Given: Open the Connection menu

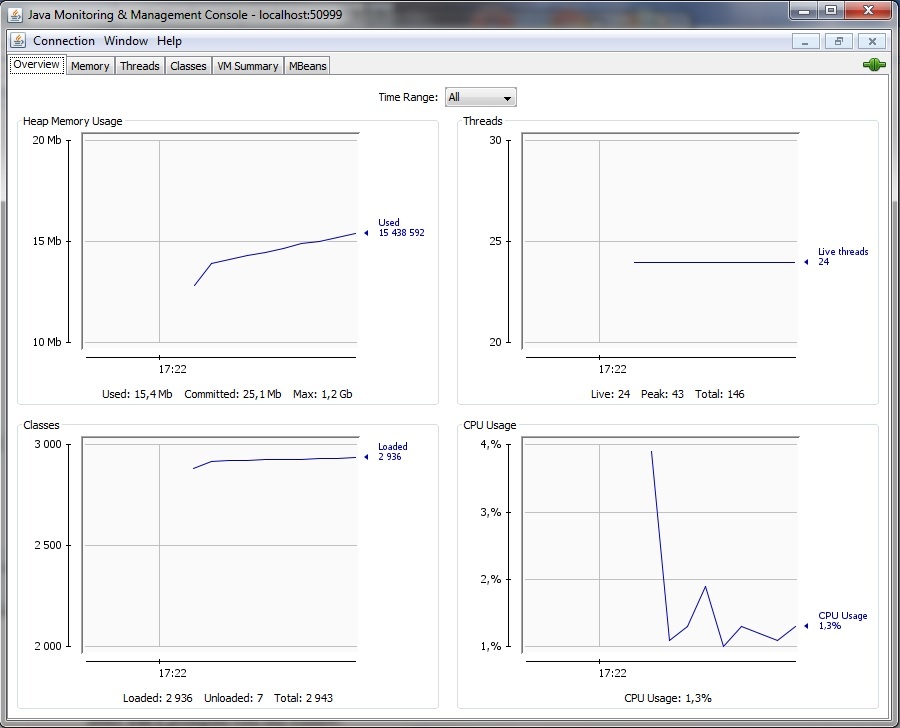Looking at the screenshot, I should click(x=64, y=41).
